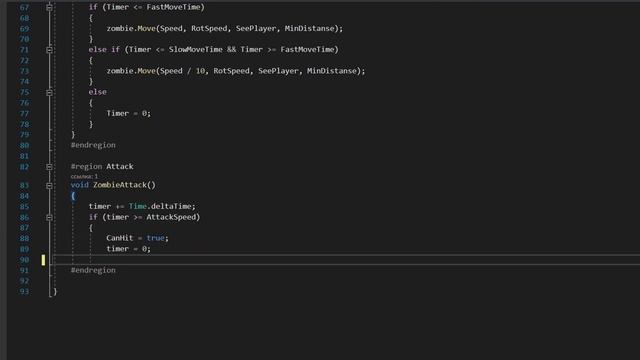Click the #region Attack directive

point(102,166)
